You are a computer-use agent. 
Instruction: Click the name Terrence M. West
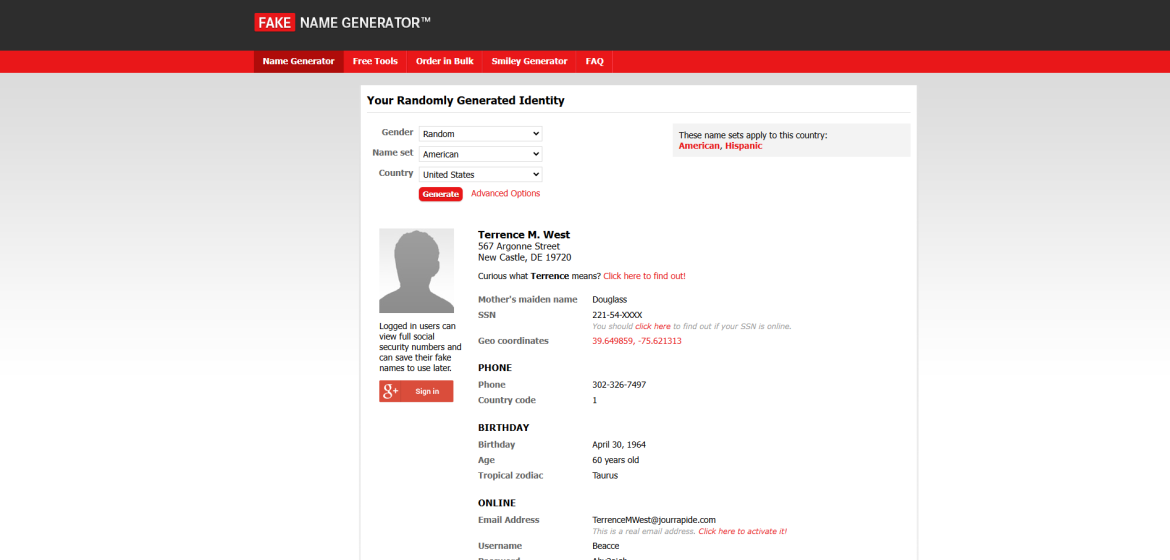[524, 234]
